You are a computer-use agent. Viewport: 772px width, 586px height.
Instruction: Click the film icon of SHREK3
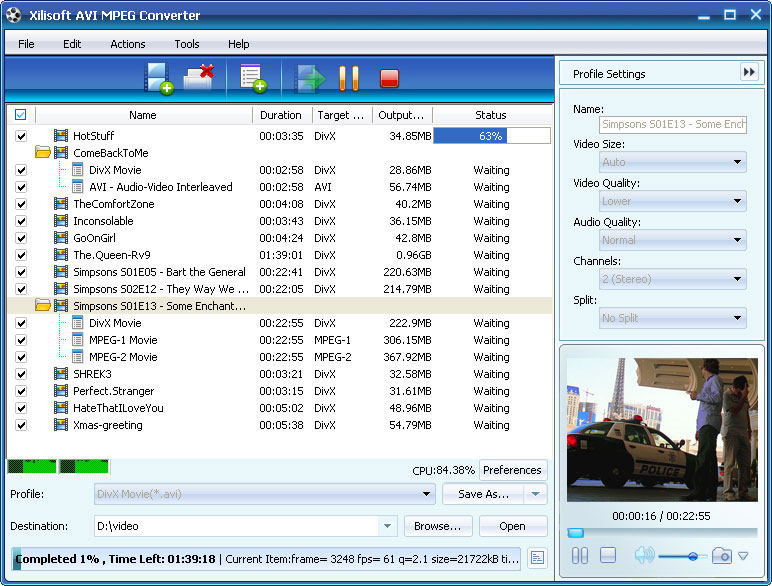tap(61, 374)
